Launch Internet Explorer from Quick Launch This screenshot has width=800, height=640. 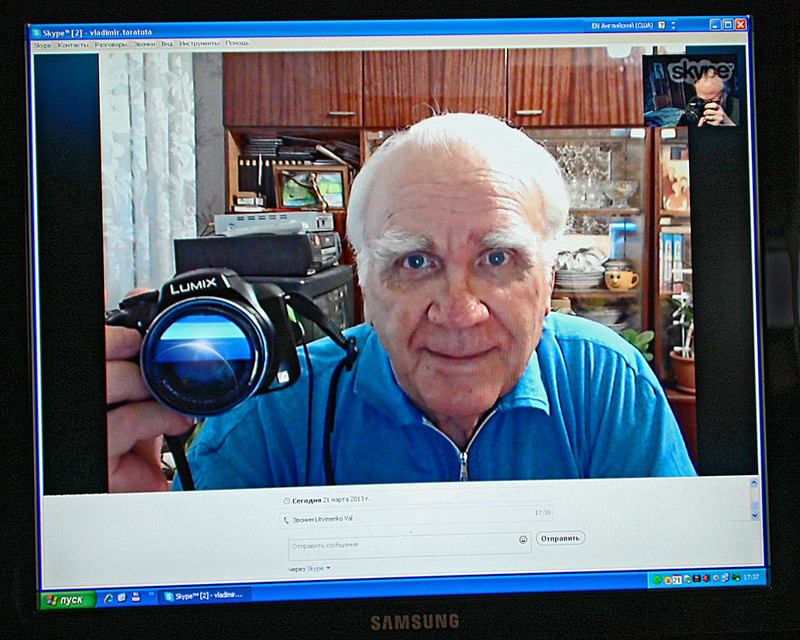[108, 598]
